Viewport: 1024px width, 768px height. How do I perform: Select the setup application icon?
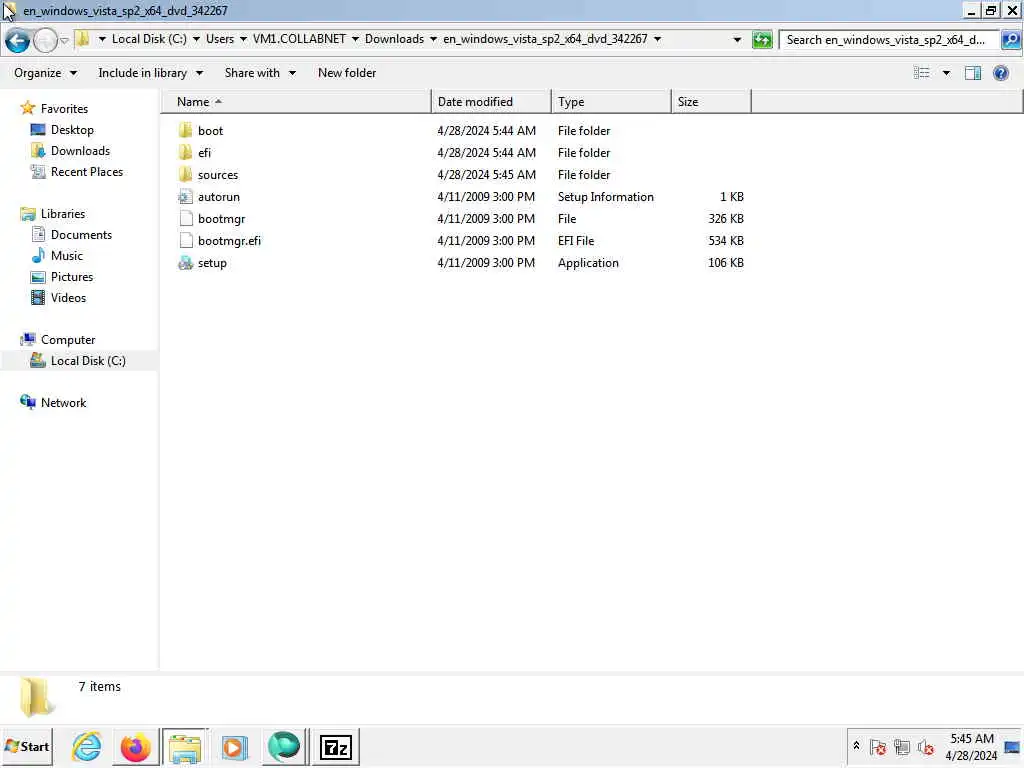tap(185, 263)
